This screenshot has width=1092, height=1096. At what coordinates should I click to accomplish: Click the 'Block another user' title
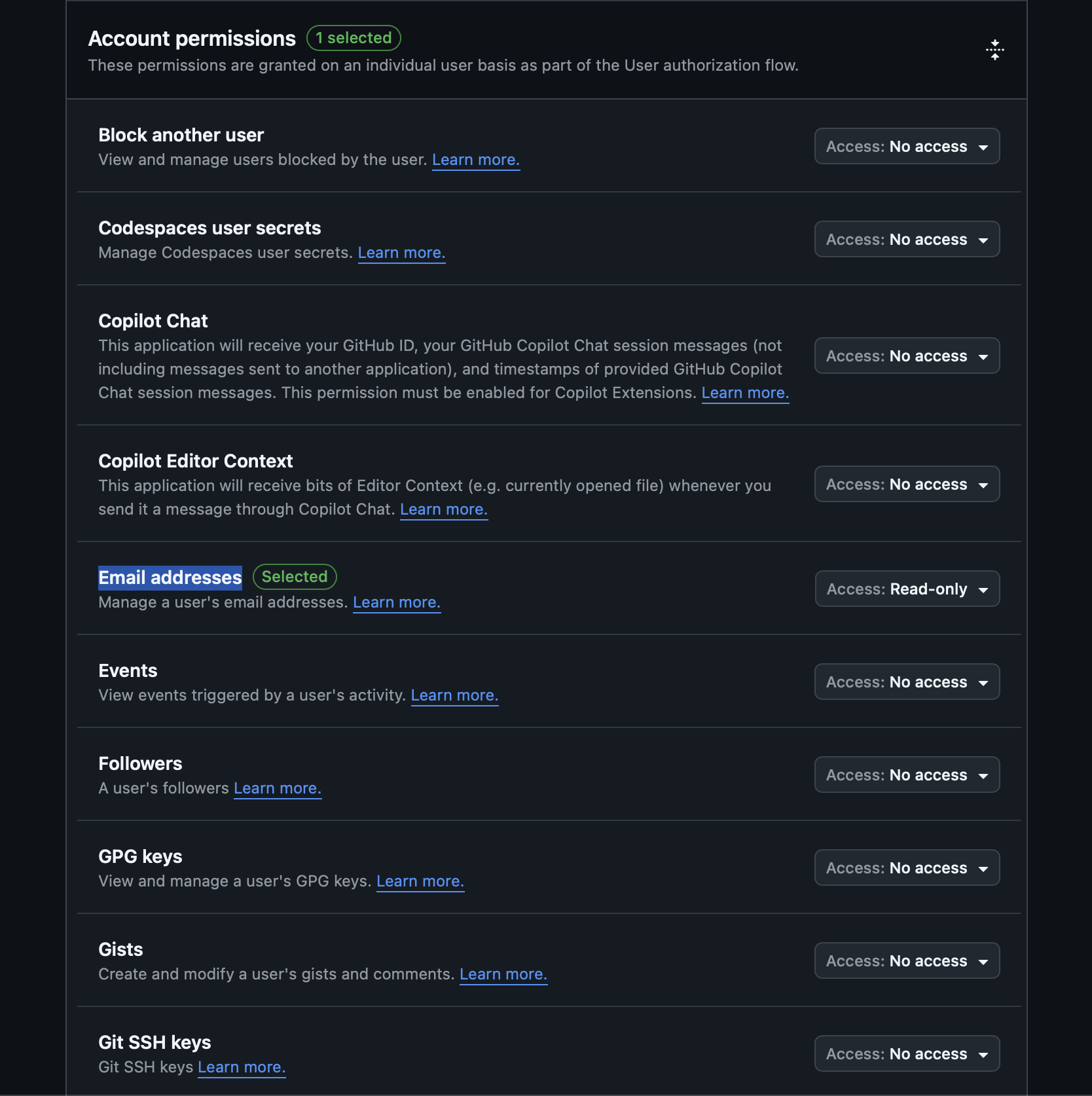coord(181,135)
